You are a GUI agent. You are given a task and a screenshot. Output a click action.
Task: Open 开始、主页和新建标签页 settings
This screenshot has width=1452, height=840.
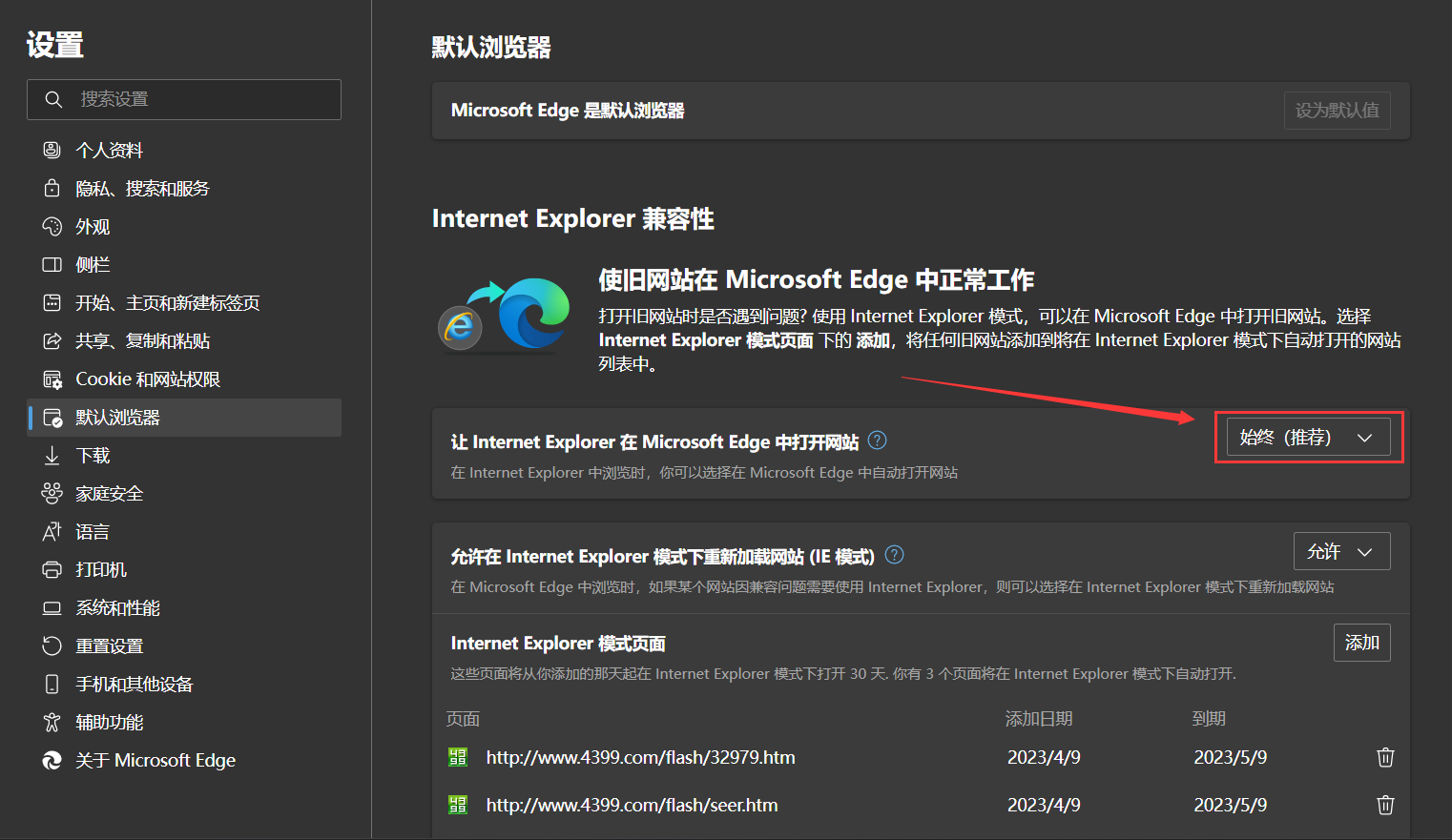click(184, 303)
